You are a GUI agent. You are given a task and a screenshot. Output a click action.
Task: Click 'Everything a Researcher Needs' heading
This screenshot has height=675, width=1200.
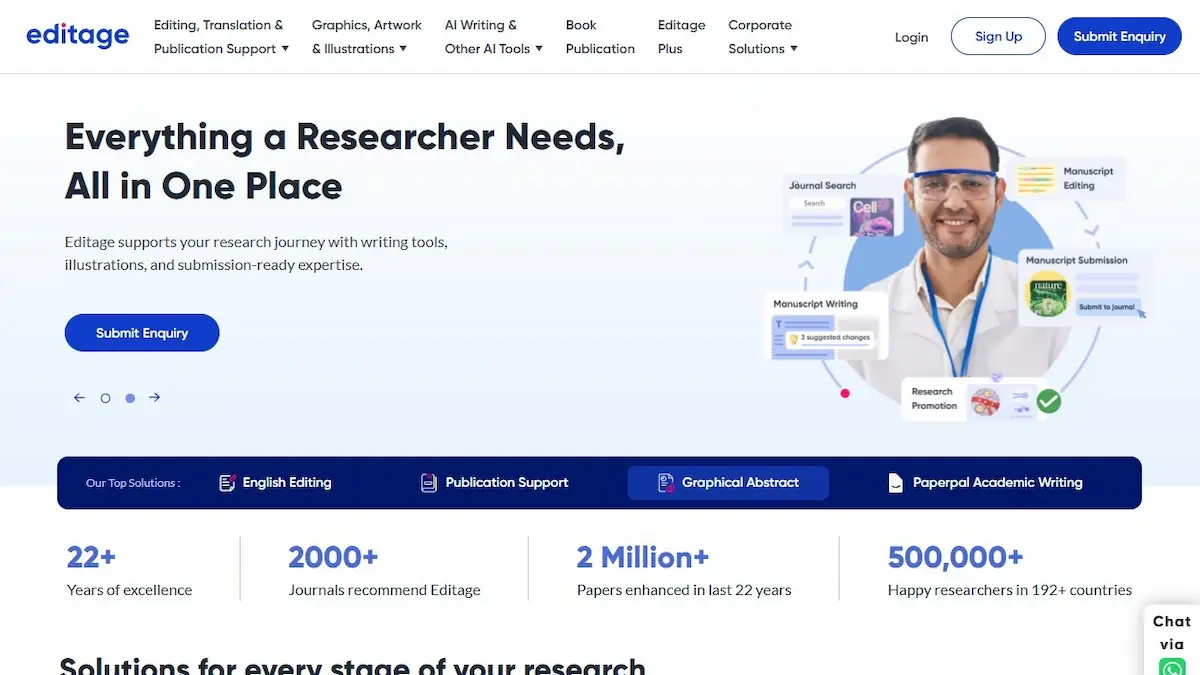(x=345, y=137)
